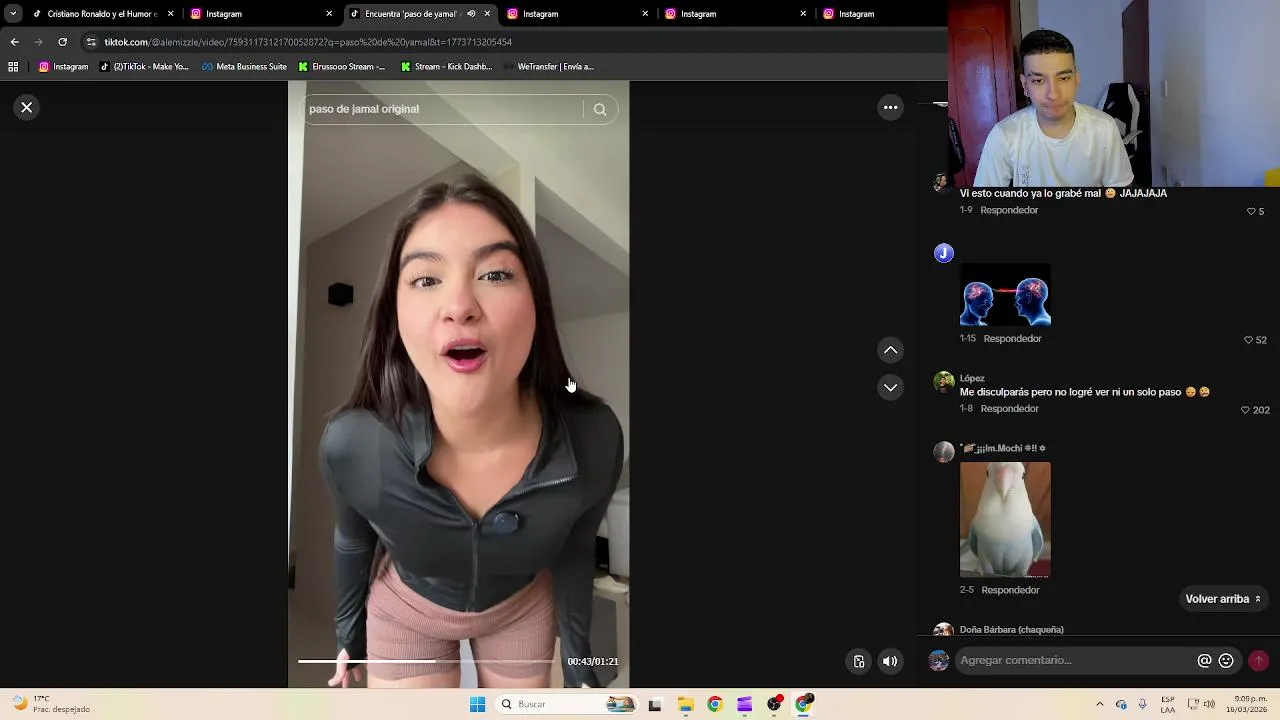
Task: Toggle the auto-scroll icon beside the volume
Action: 859,661
